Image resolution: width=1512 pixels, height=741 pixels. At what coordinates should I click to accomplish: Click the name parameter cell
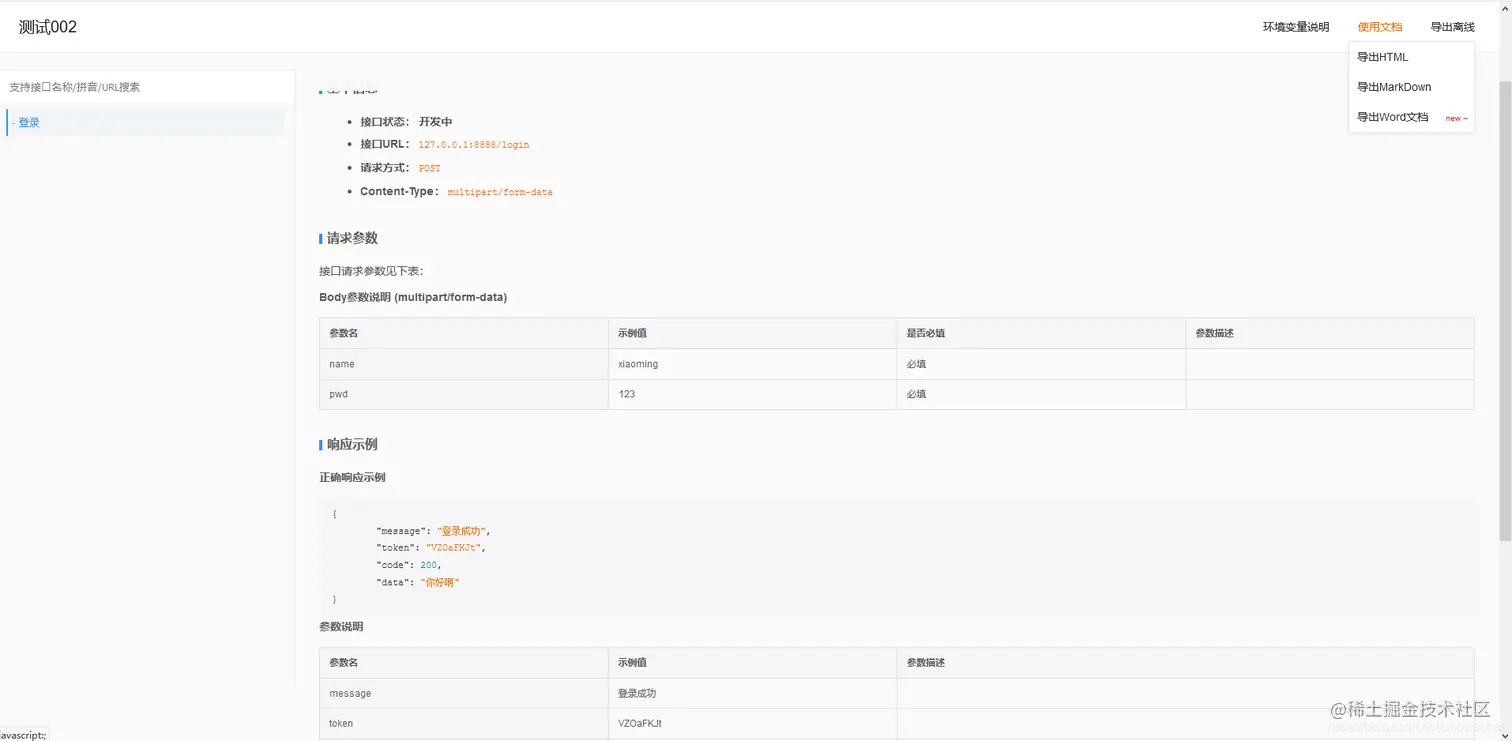point(464,364)
